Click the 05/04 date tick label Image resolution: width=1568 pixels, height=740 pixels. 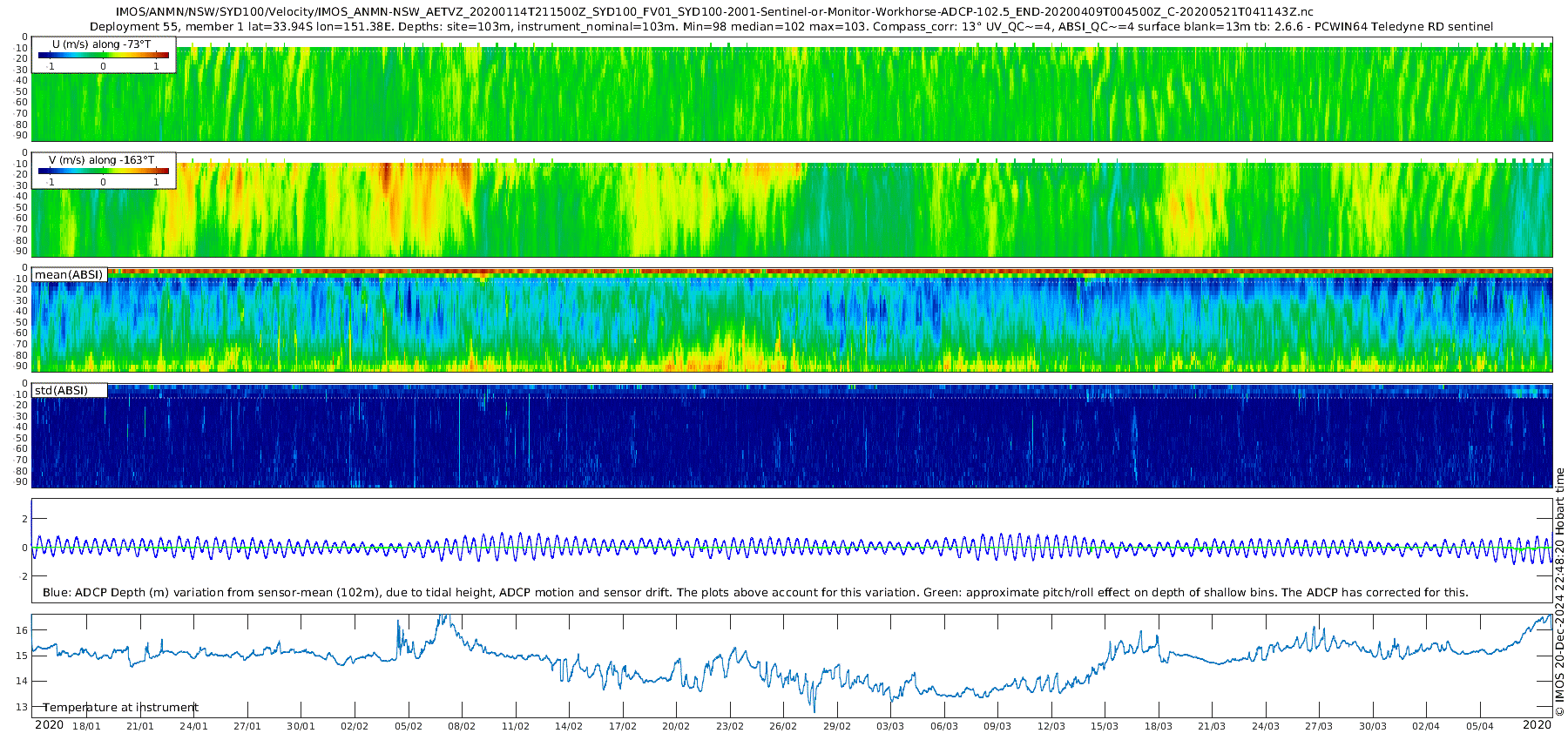[x=1480, y=726]
